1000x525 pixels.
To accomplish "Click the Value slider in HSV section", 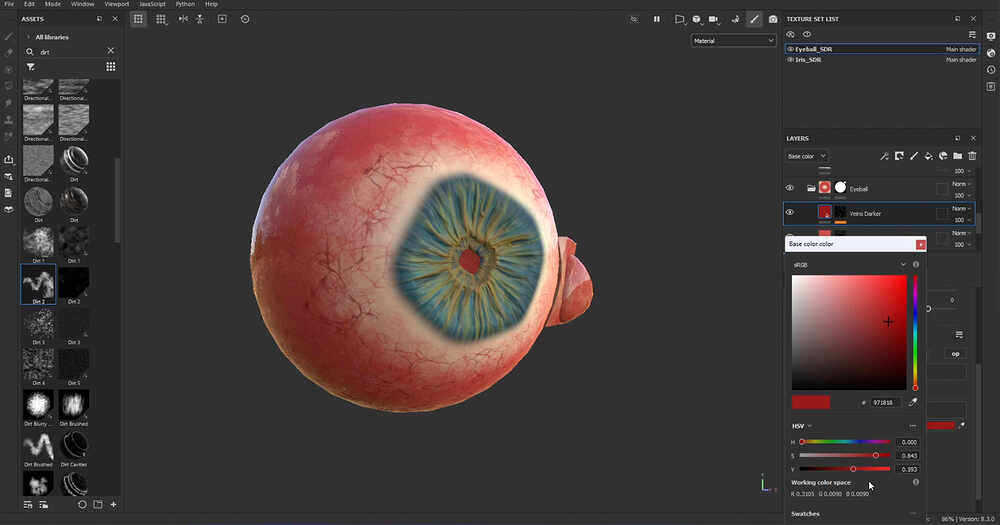I will [x=844, y=469].
